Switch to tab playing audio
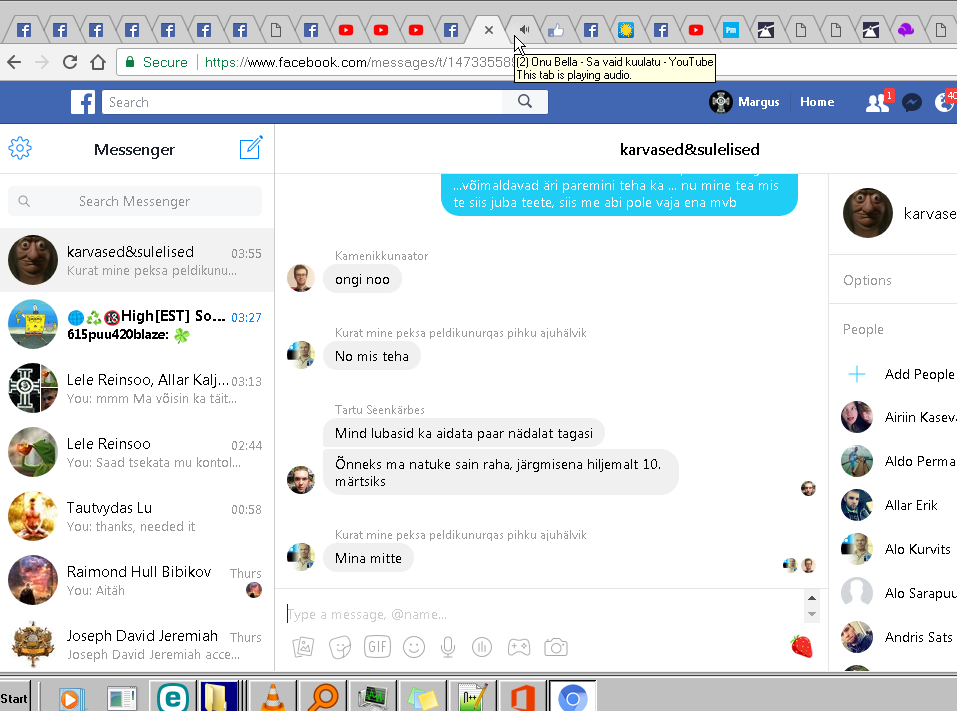Image resolution: width=957 pixels, height=711 pixels. [524, 30]
